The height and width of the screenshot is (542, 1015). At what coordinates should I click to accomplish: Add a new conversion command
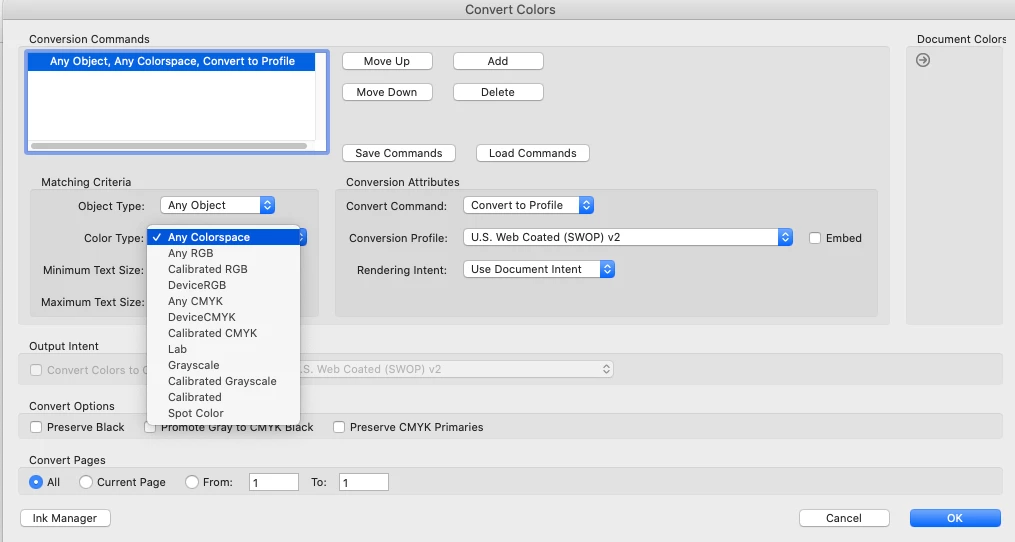[498, 61]
